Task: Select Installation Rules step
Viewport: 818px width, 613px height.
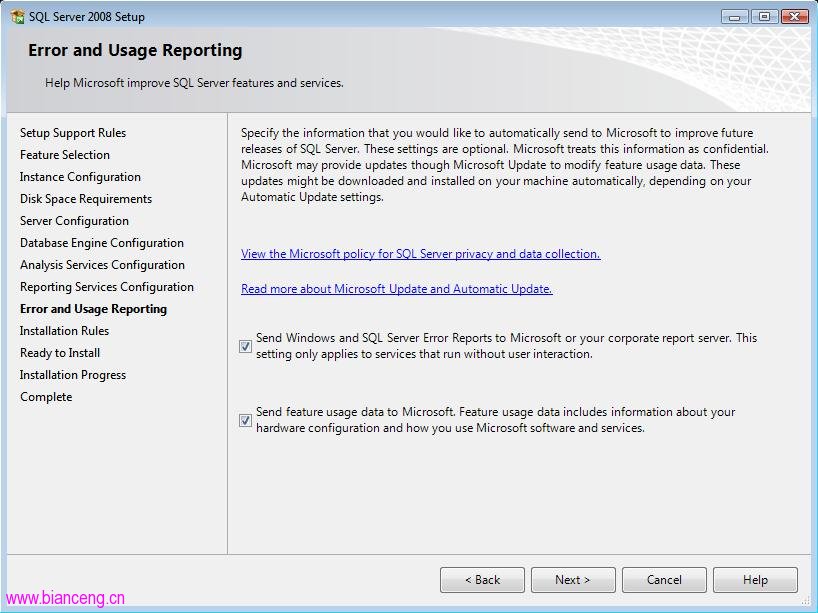Action: [64, 331]
